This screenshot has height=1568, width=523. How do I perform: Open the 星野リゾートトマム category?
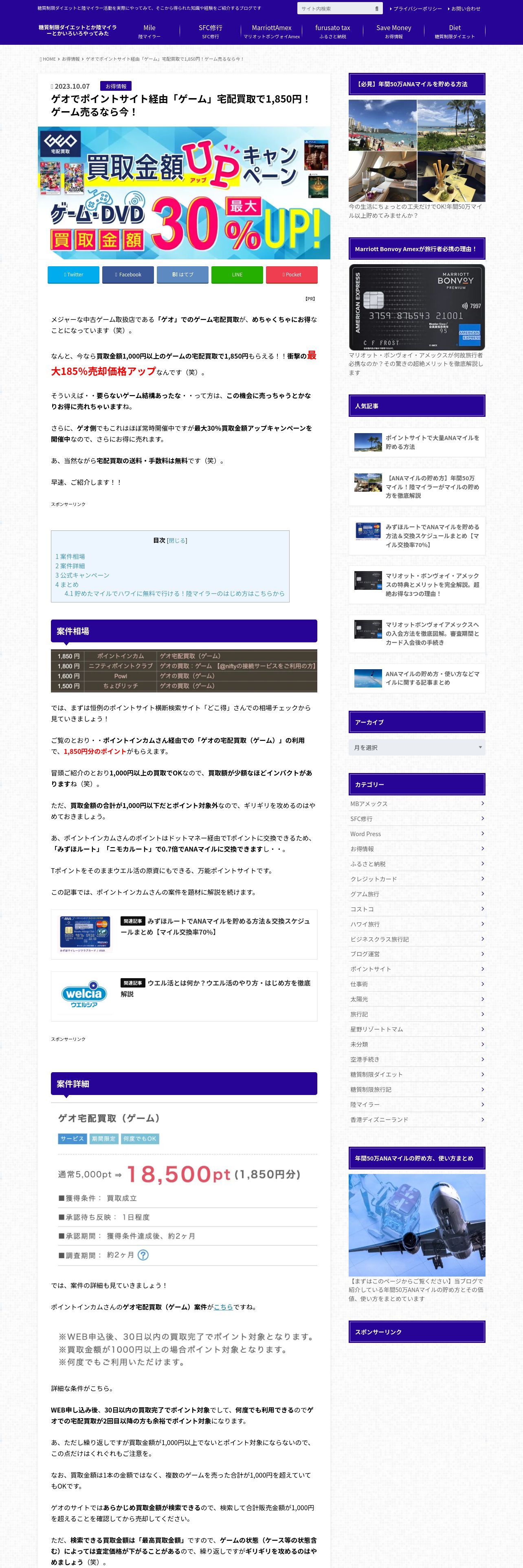point(417,1029)
